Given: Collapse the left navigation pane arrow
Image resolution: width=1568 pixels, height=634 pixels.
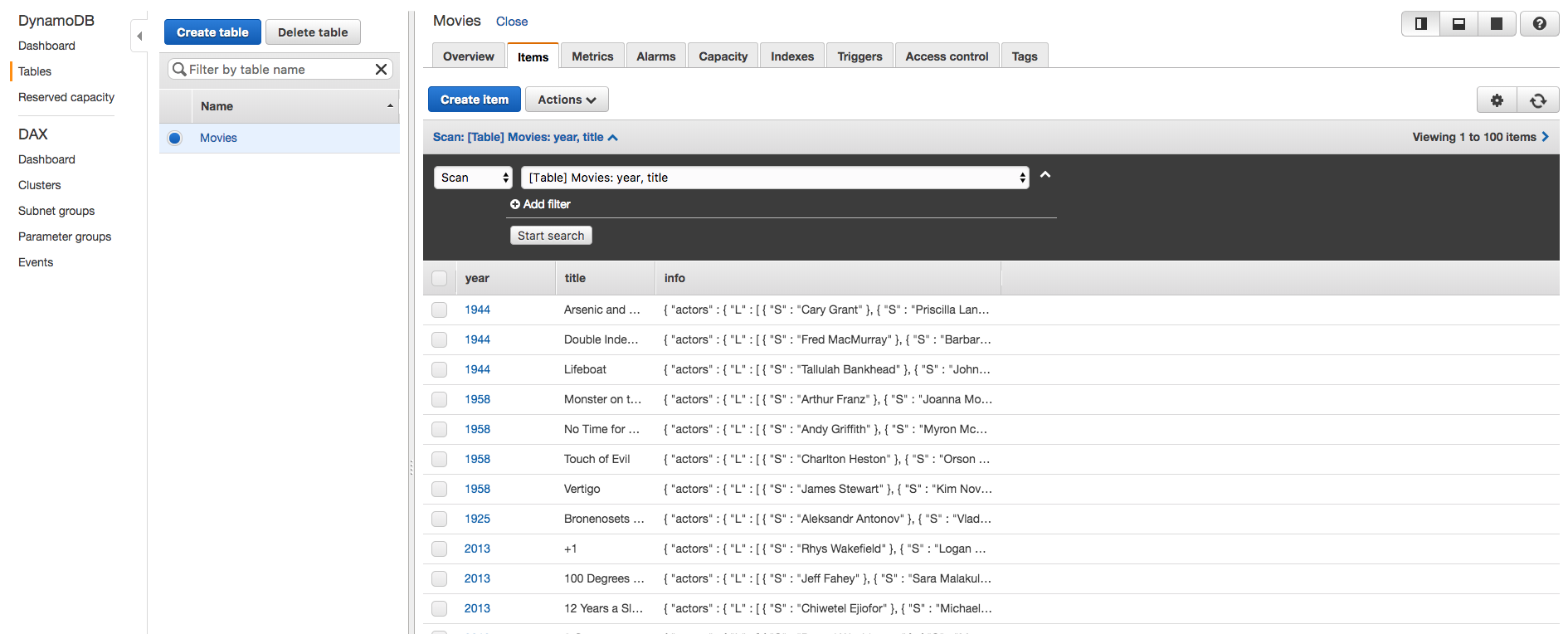Looking at the screenshot, I should pyautogui.click(x=139, y=36).
